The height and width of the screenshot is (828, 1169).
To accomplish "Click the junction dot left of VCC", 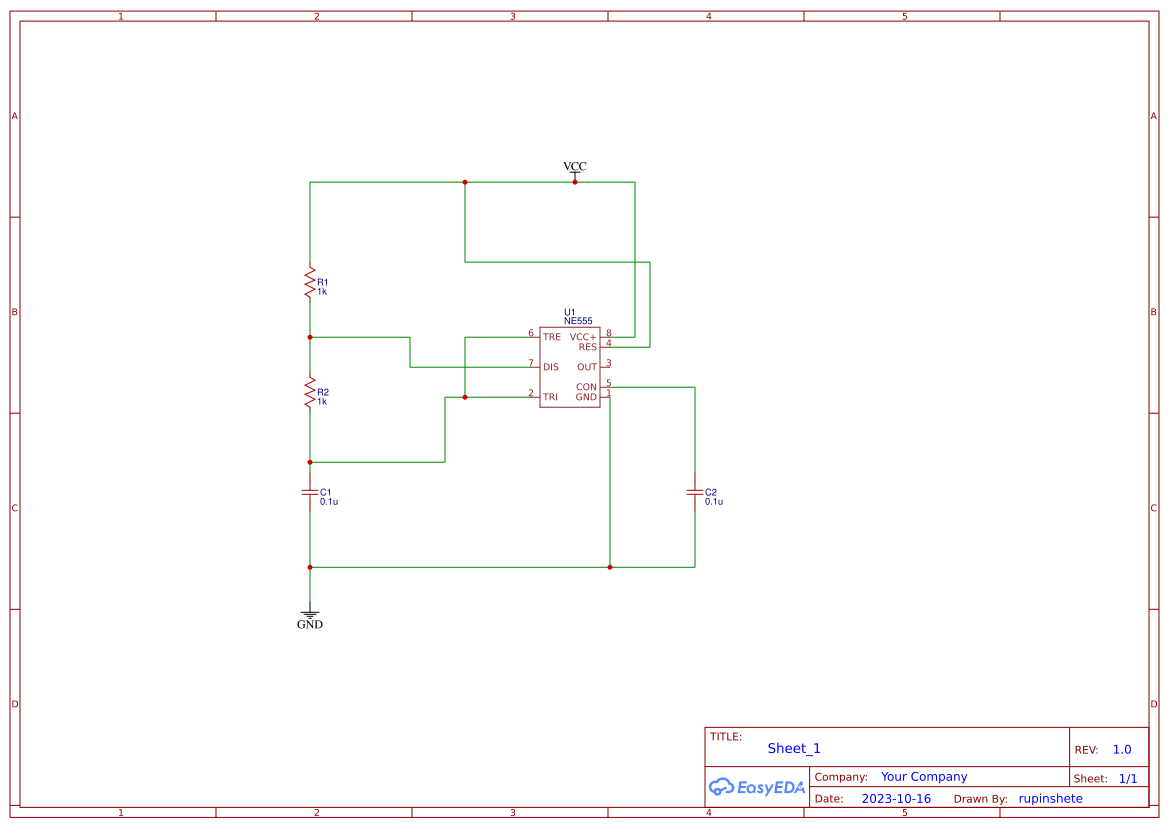I will click(x=464, y=182).
